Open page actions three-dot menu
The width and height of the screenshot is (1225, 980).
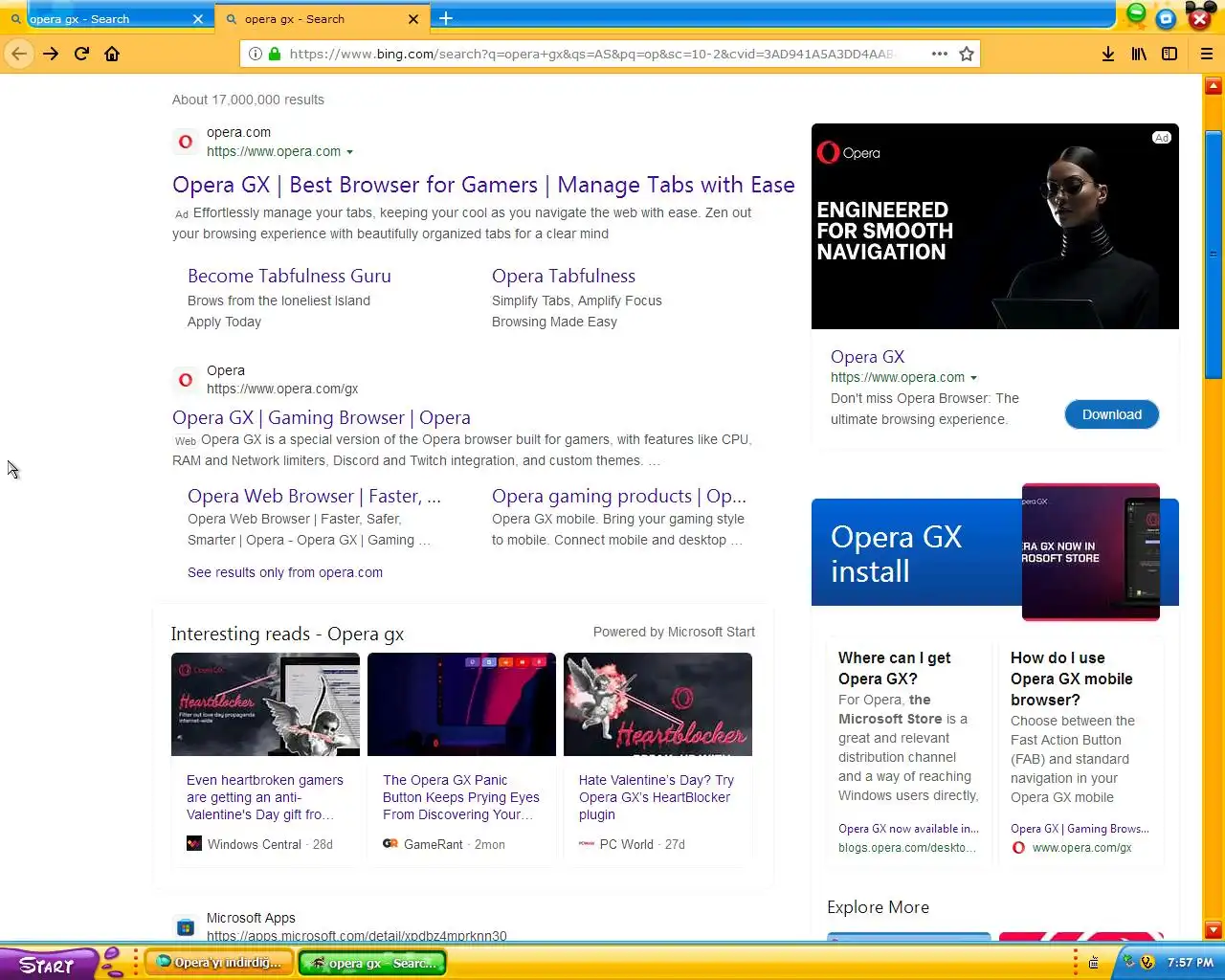(x=940, y=54)
